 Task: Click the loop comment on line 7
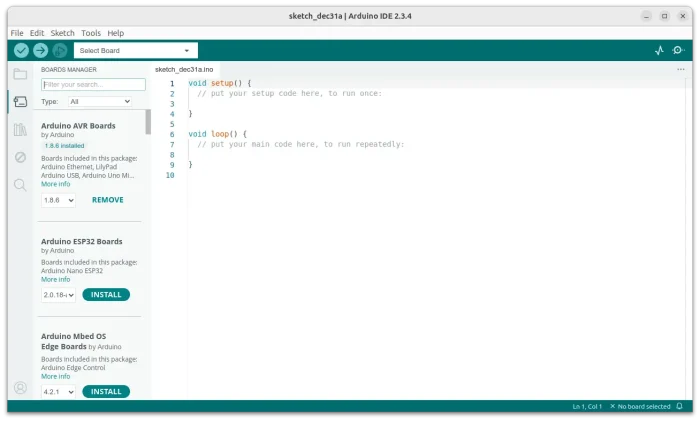coord(300,144)
